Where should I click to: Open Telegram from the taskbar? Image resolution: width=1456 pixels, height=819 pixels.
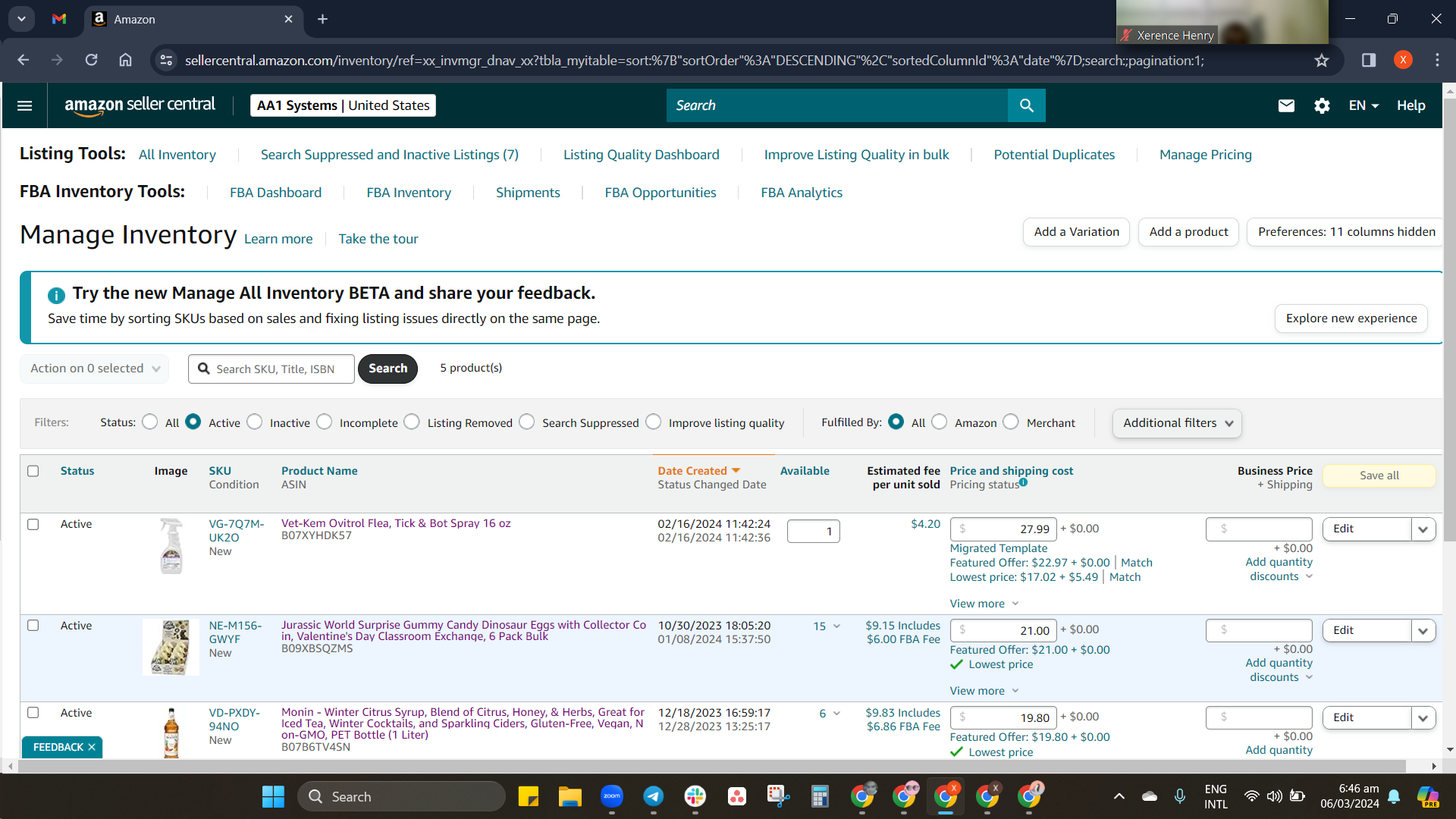coord(654,796)
